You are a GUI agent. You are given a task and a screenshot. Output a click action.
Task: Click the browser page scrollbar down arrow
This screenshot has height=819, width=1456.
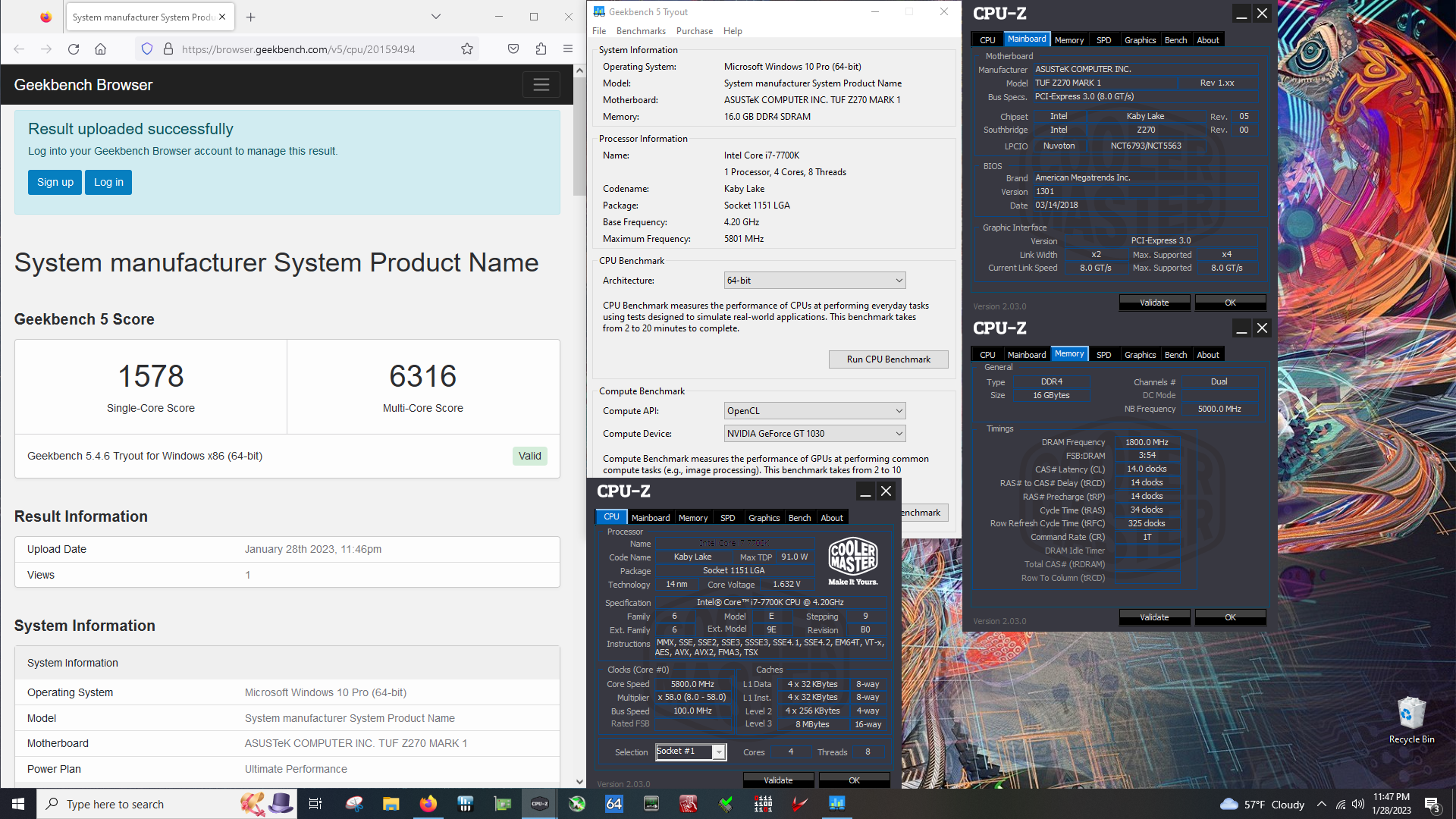pyautogui.click(x=579, y=782)
